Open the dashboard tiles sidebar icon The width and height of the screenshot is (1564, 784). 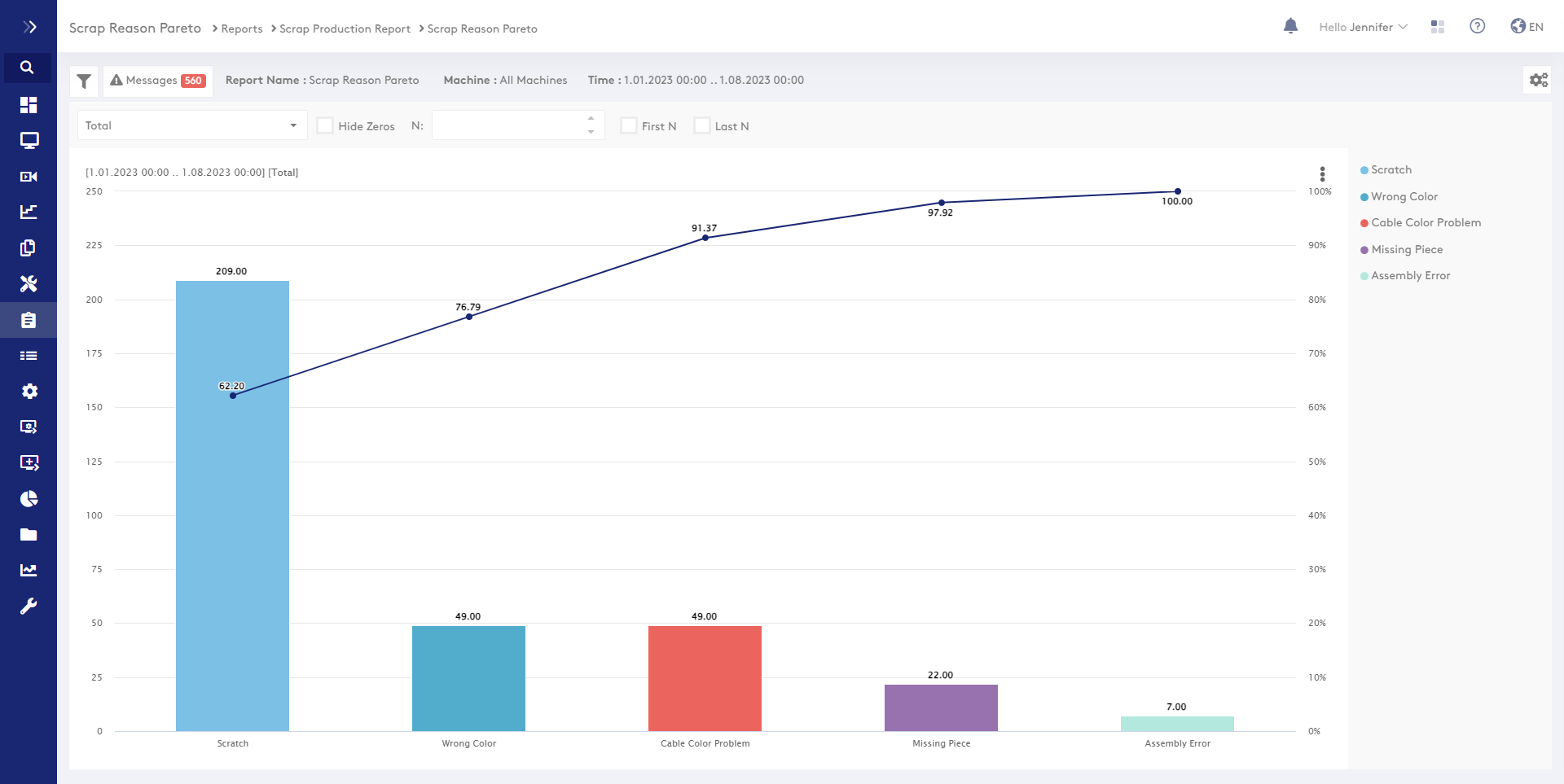29,105
